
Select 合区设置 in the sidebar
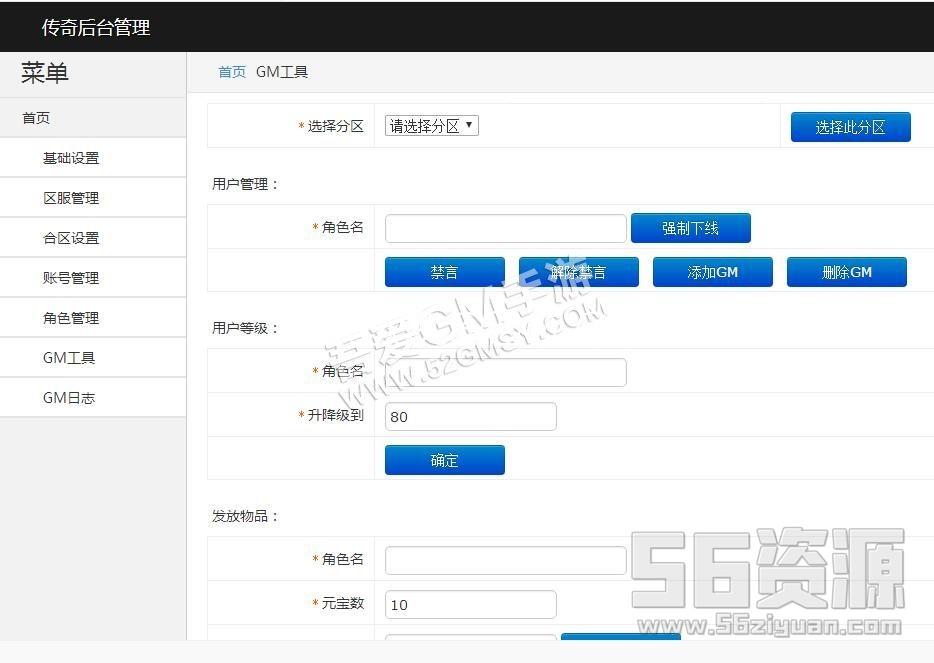(71, 238)
